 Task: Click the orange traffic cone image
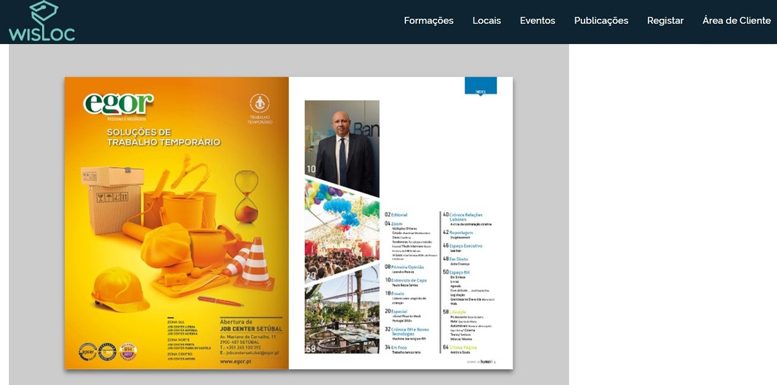(255, 264)
